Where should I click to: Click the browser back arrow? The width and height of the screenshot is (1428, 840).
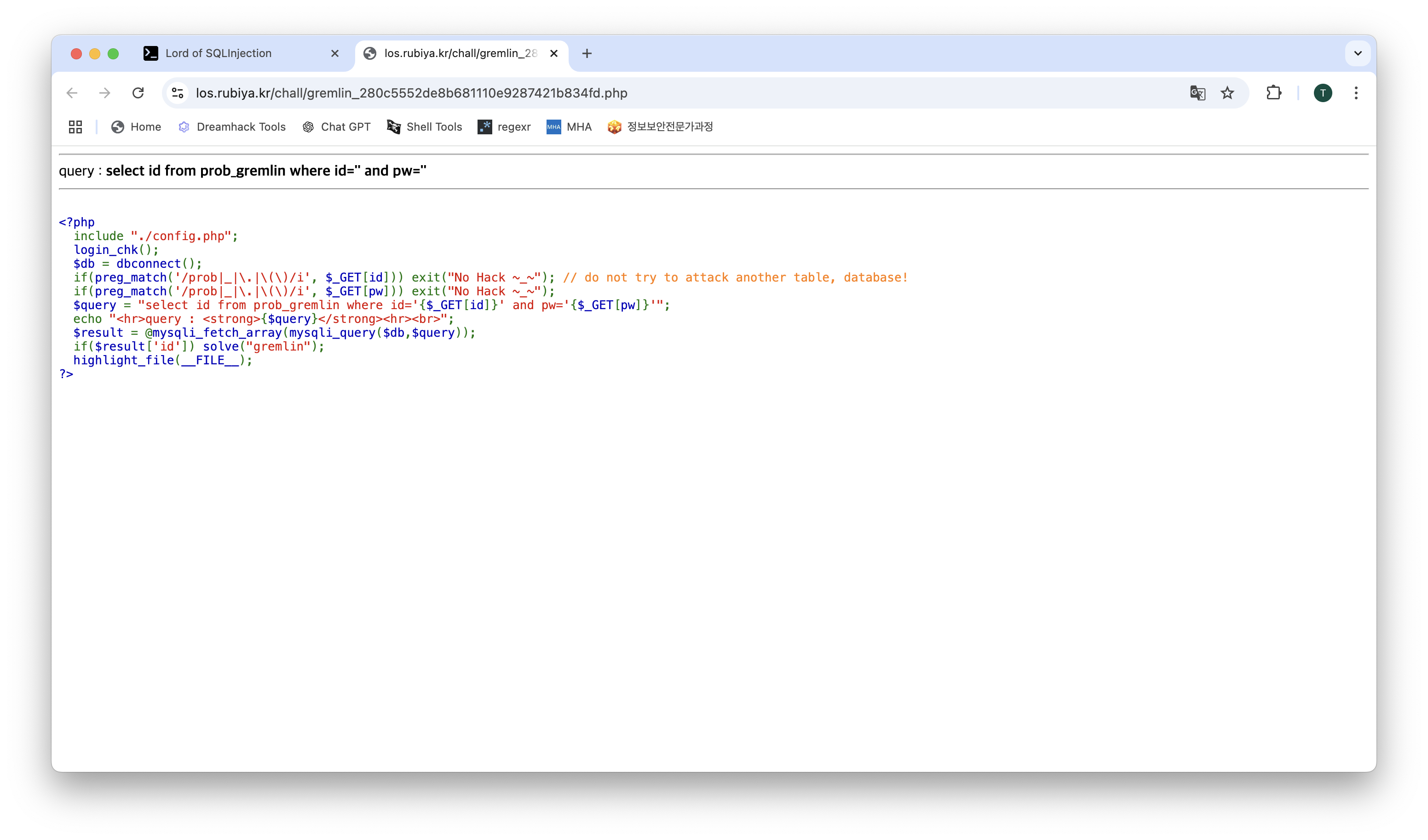(x=72, y=93)
